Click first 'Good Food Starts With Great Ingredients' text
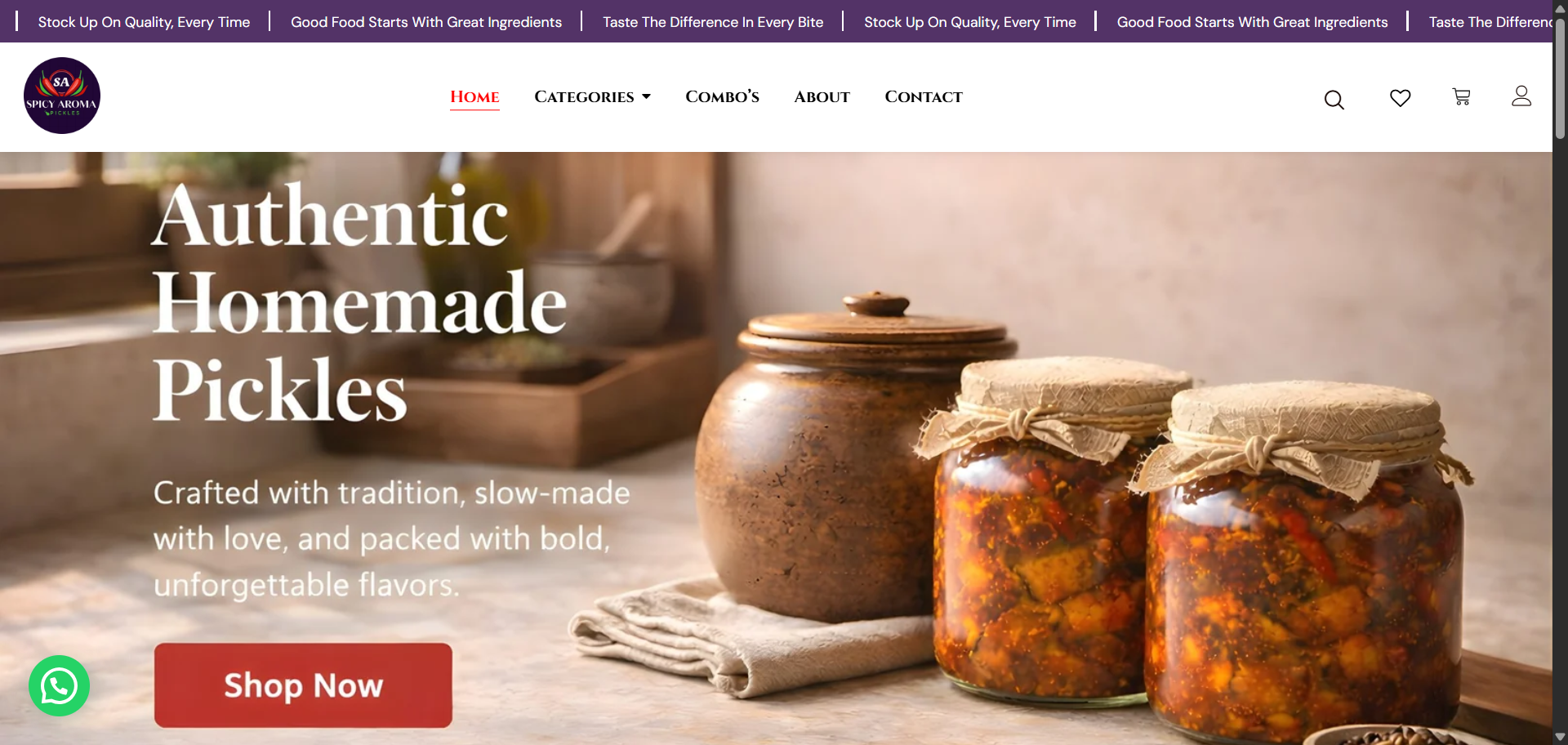1568x745 pixels. pos(426,22)
